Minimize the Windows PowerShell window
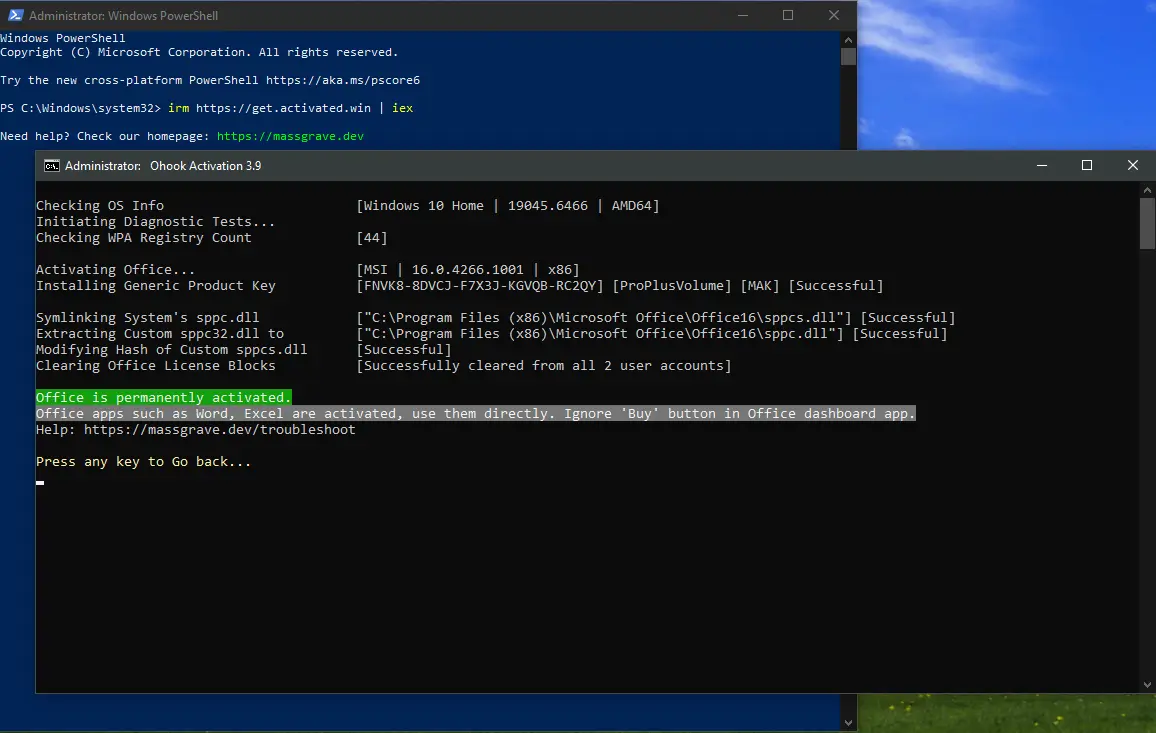This screenshot has height=733, width=1156. tap(742, 15)
